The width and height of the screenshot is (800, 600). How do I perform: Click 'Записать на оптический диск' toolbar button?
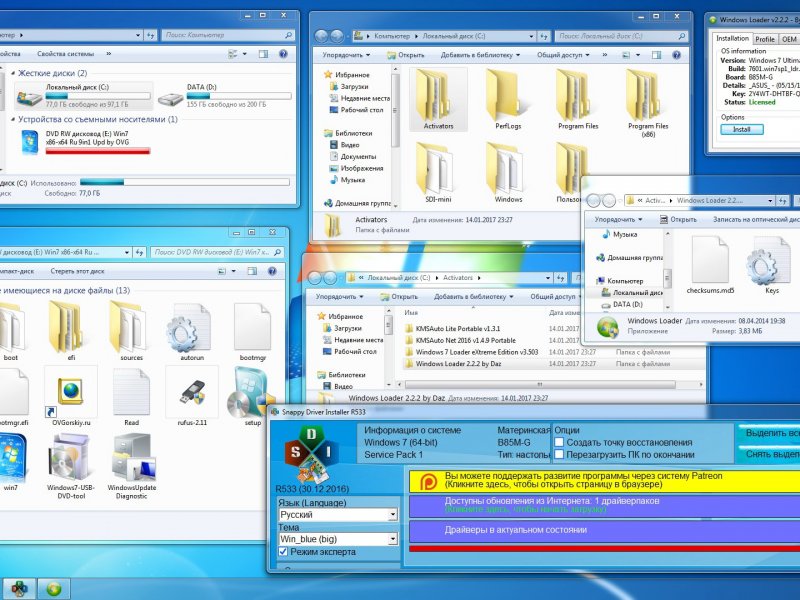[x=756, y=219]
